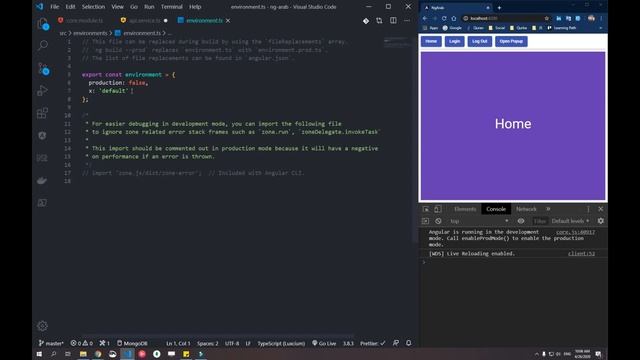Click Ln 1, Col 1 cursor position
Image resolution: width=640 pixels, height=360 pixels.
coord(178,343)
